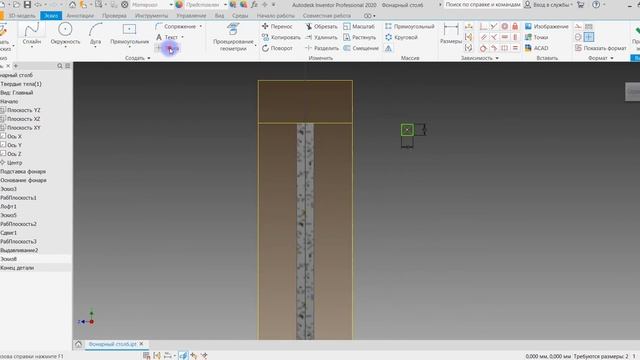Click the home button beside document tabs
Screen dimensions: 640x360
(78, 344)
